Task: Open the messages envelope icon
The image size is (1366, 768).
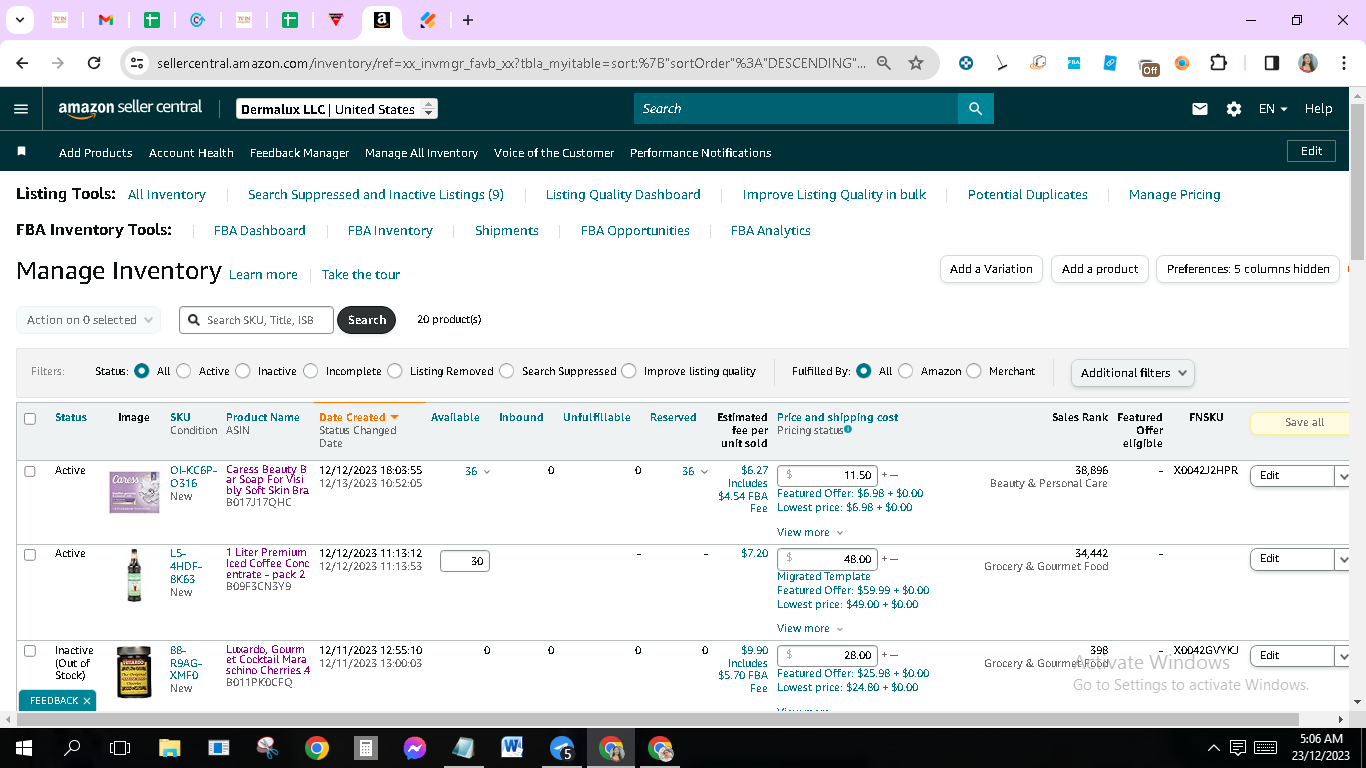Action: [1200, 109]
